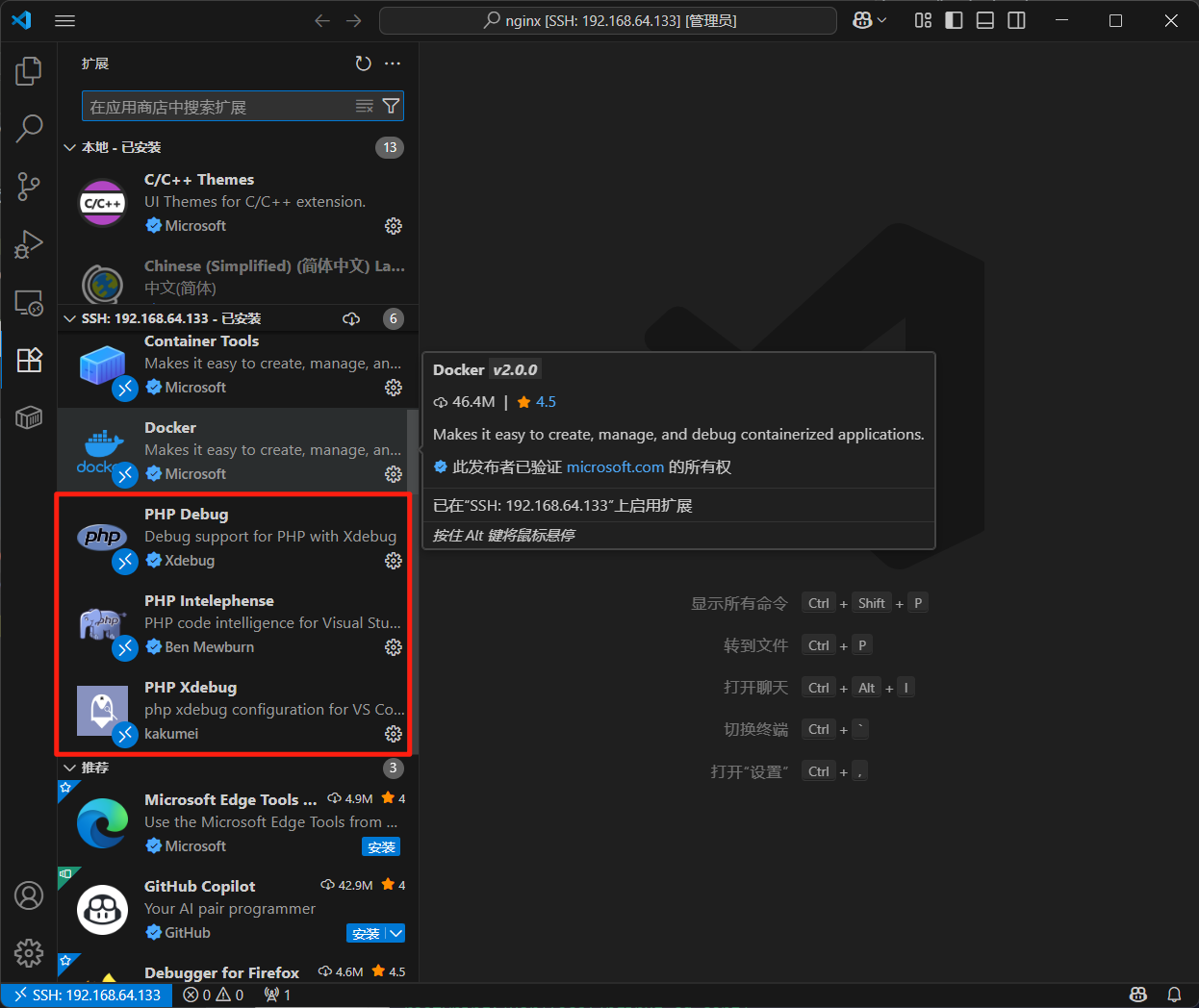Select the GitHub Copilot recommendation
The width and height of the screenshot is (1199, 1008).
point(238,909)
